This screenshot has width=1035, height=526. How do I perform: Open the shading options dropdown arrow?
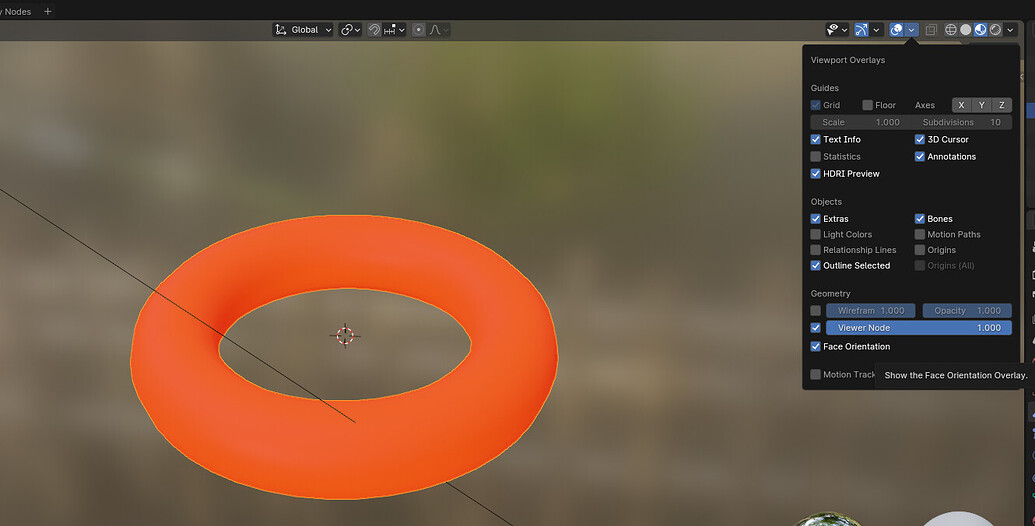(1010, 30)
